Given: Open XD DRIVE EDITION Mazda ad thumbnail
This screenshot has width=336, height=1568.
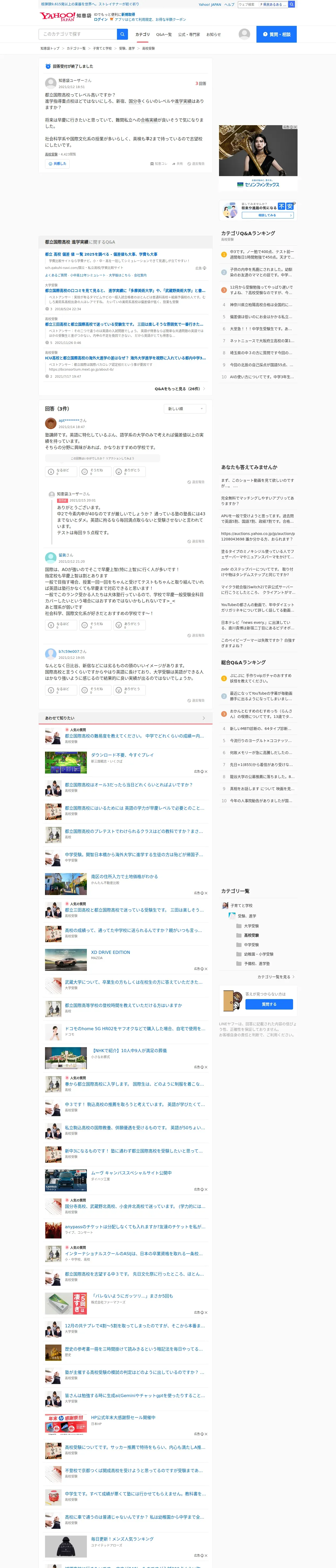Looking at the screenshot, I should click(x=66, y=960).
